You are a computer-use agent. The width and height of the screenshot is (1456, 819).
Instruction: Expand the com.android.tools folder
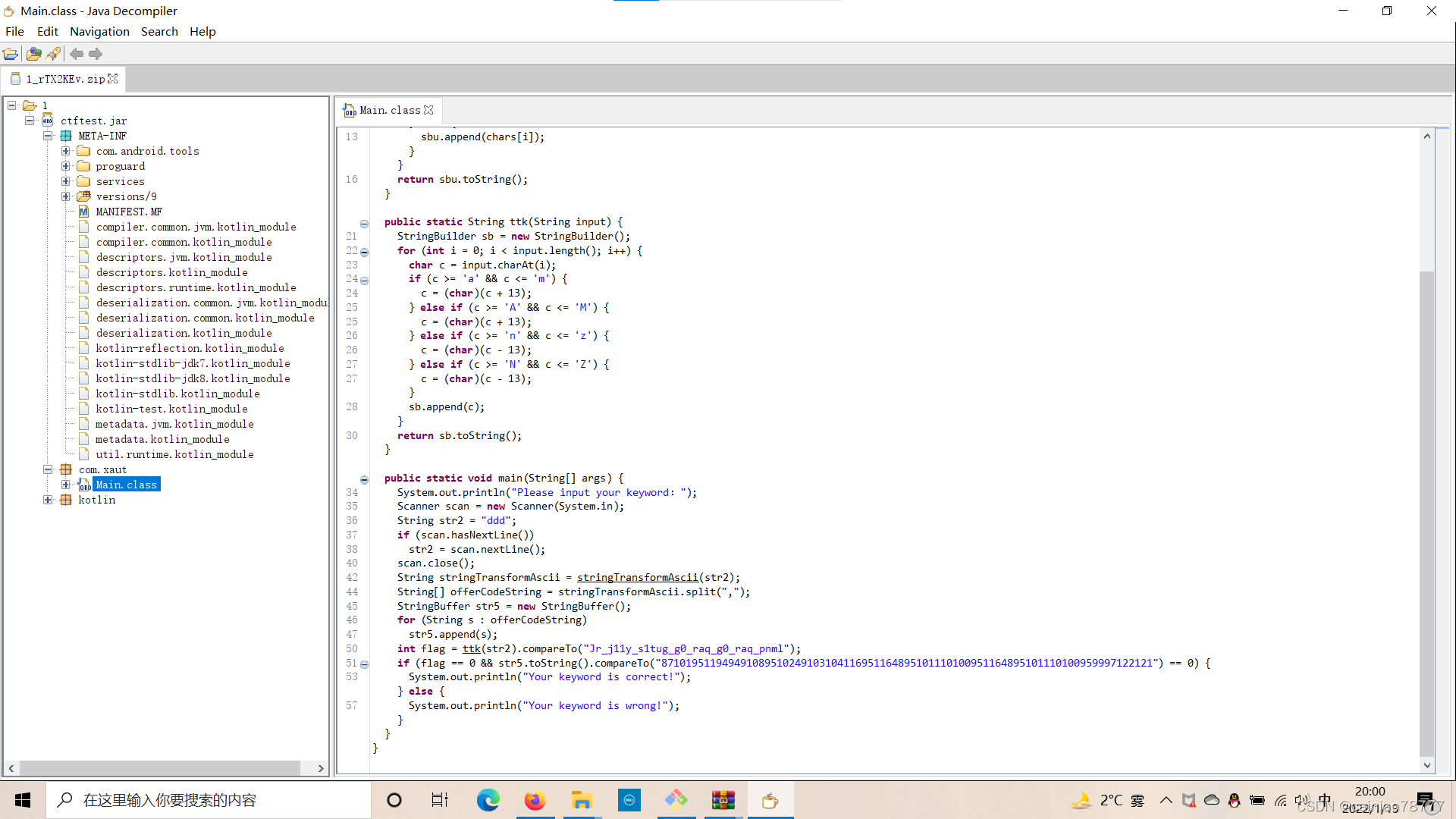pyautogui.click(x=66, y=151)
